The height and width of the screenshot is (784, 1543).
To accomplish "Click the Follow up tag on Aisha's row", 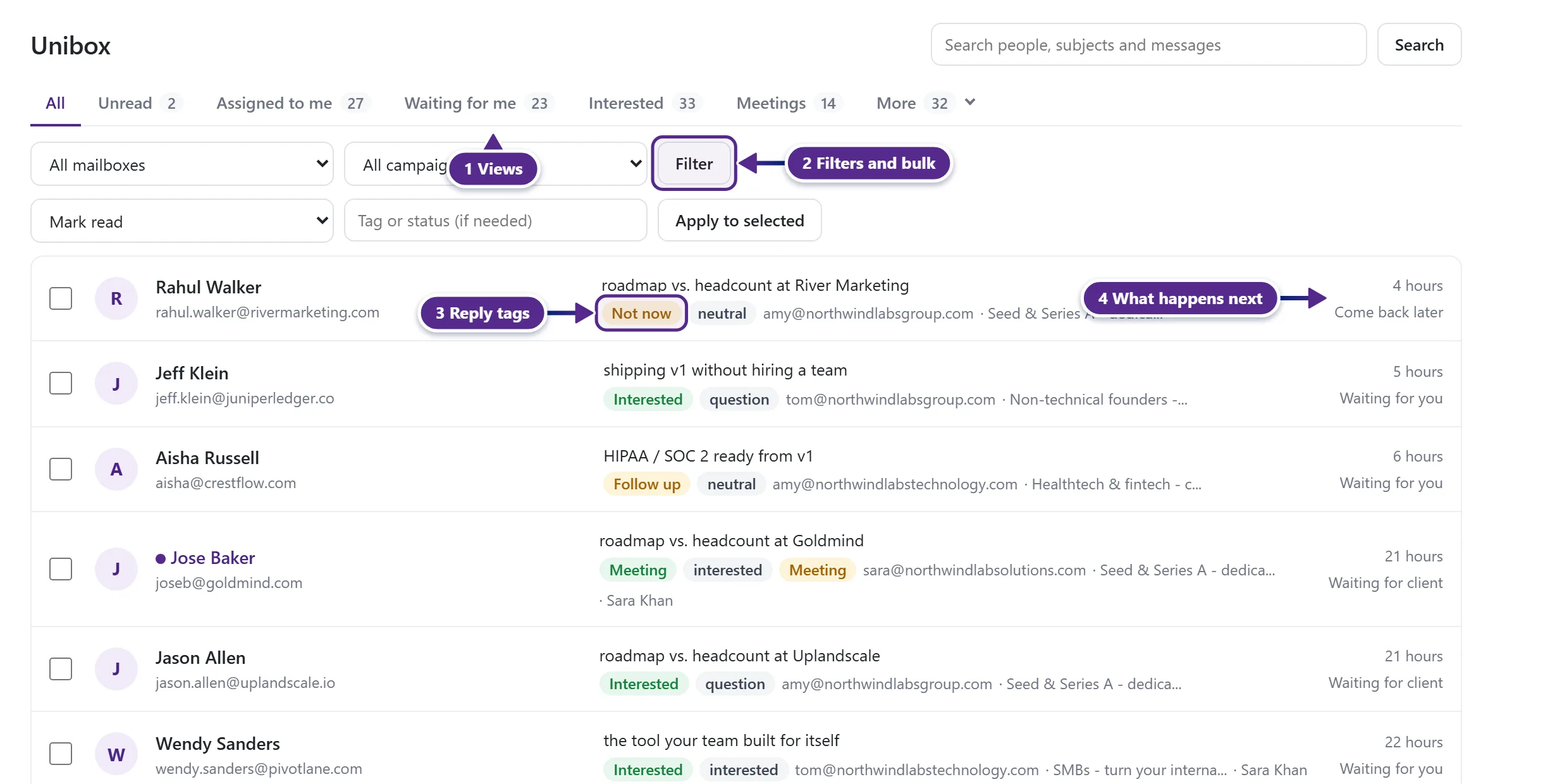I will 646,484.
